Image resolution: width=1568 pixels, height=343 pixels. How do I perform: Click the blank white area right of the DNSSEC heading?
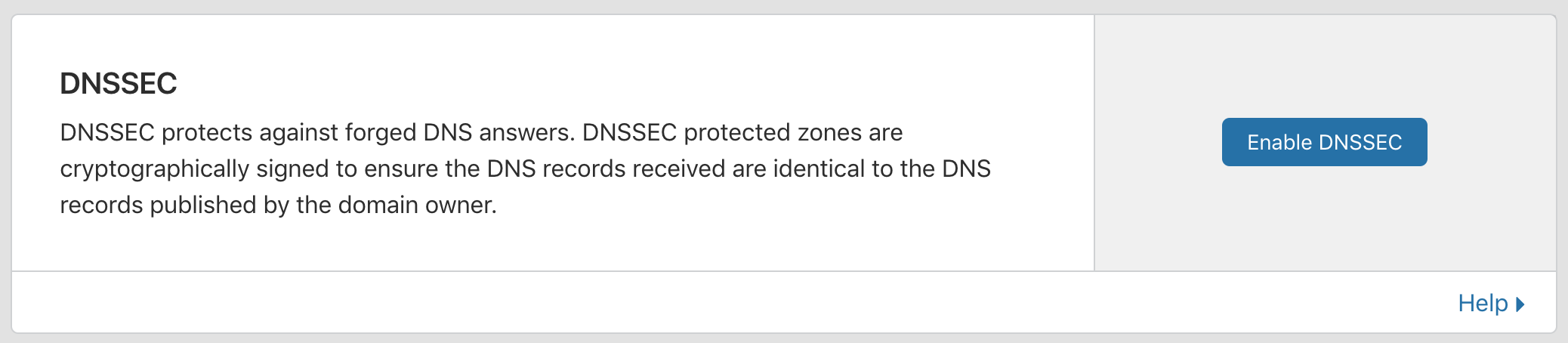tap(604, 83)
